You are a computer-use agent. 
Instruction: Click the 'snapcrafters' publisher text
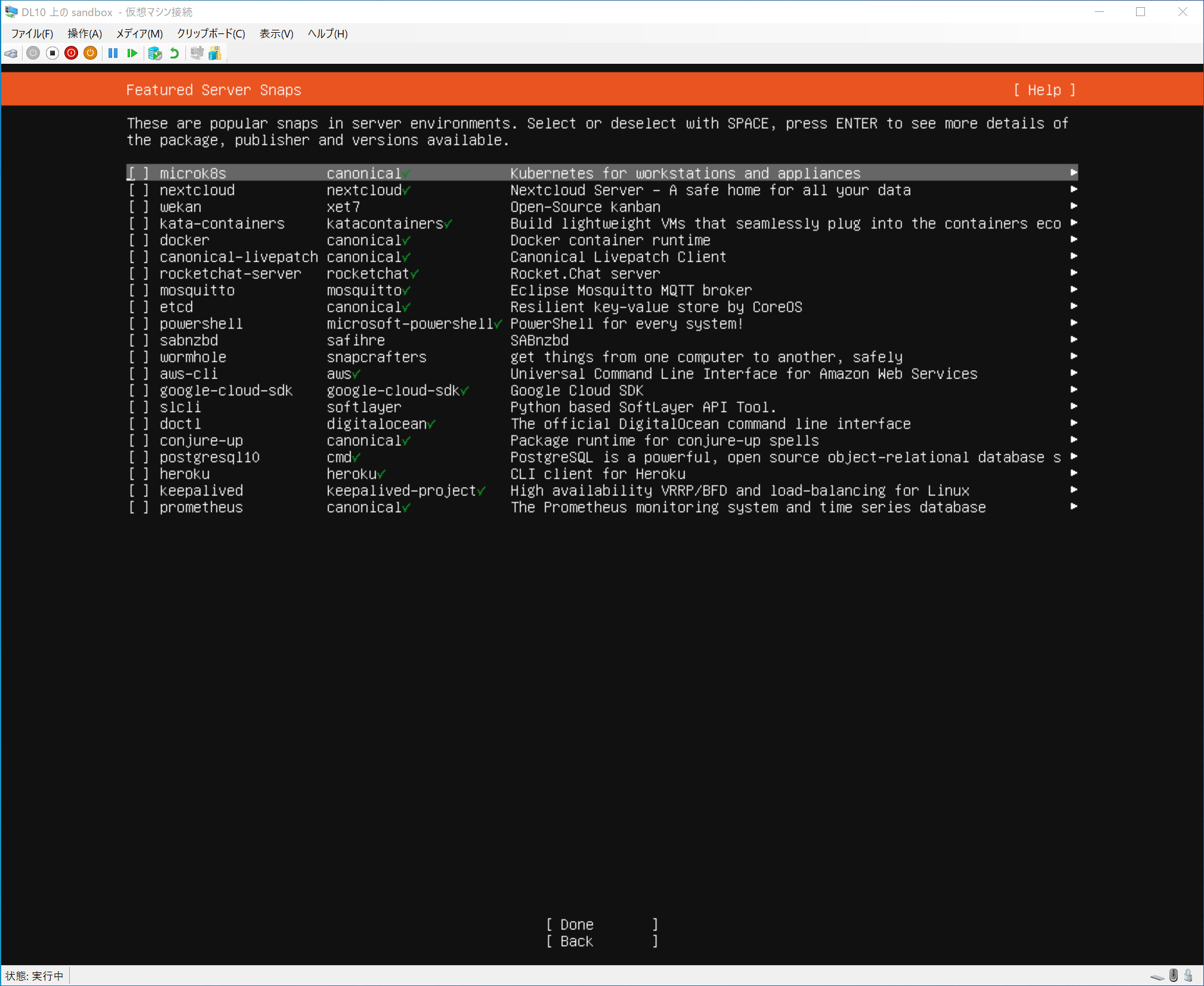pos(377,357)
